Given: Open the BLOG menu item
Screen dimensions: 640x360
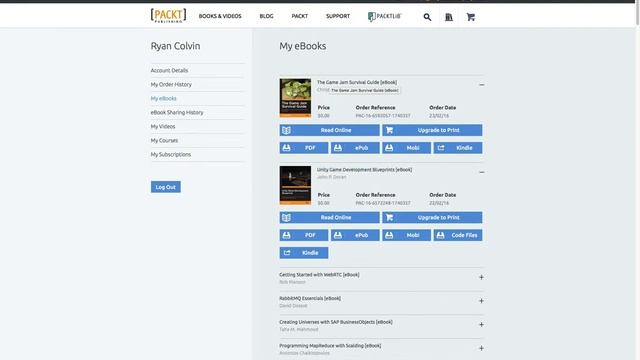Looking at the screenshot, I should tap(267, 16).
